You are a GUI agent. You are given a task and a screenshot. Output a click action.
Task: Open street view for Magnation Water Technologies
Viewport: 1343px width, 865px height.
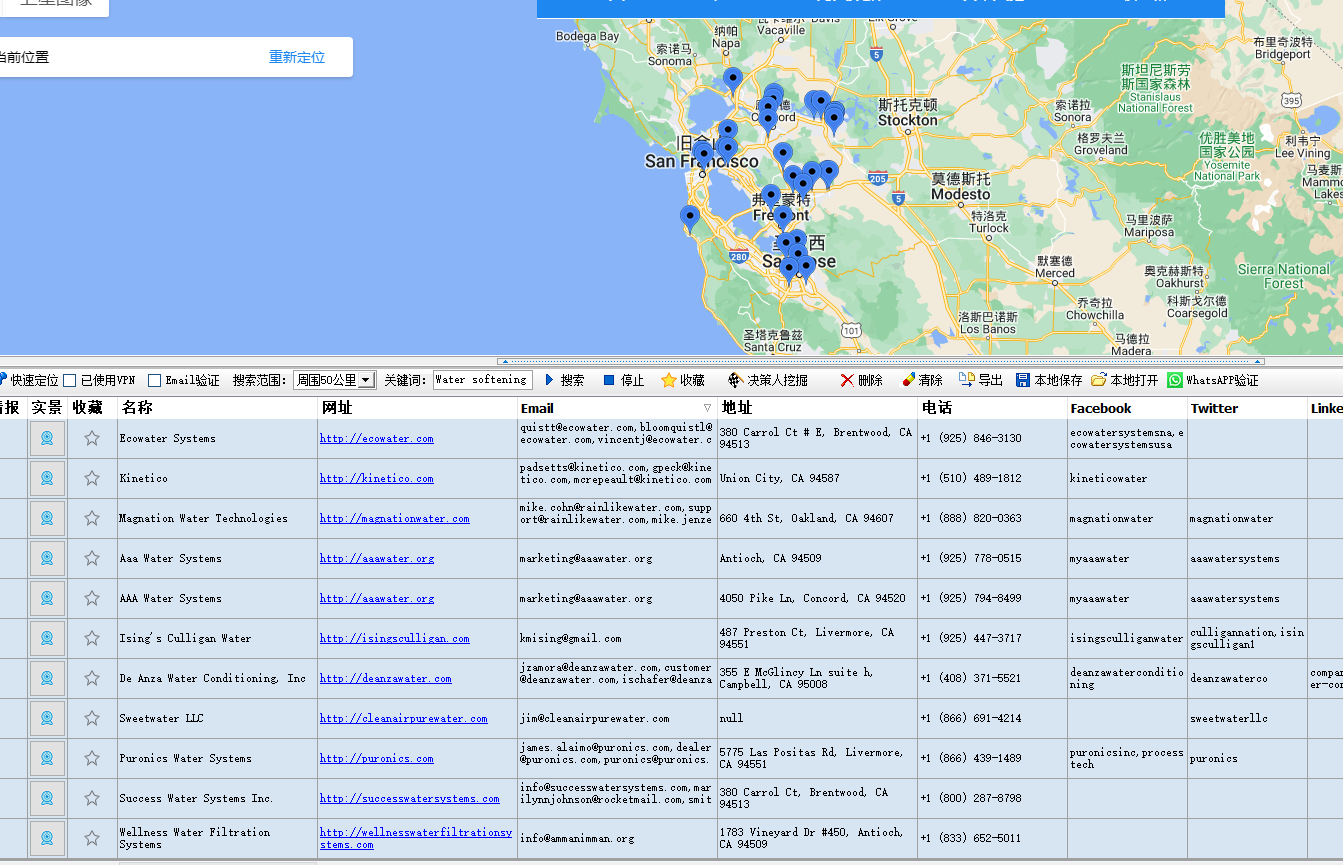click(x=47, y=518)
